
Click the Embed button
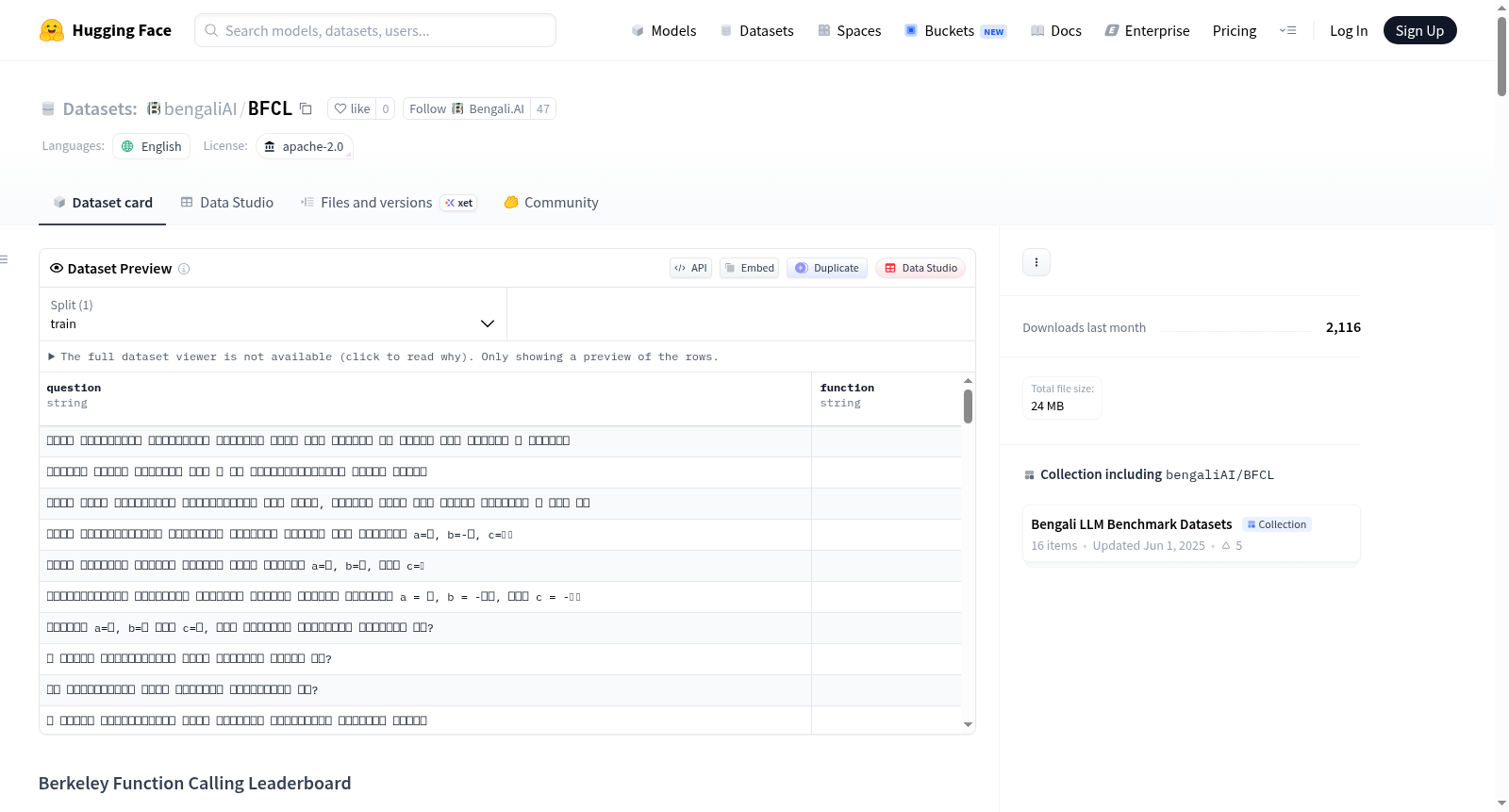[749, 268]
